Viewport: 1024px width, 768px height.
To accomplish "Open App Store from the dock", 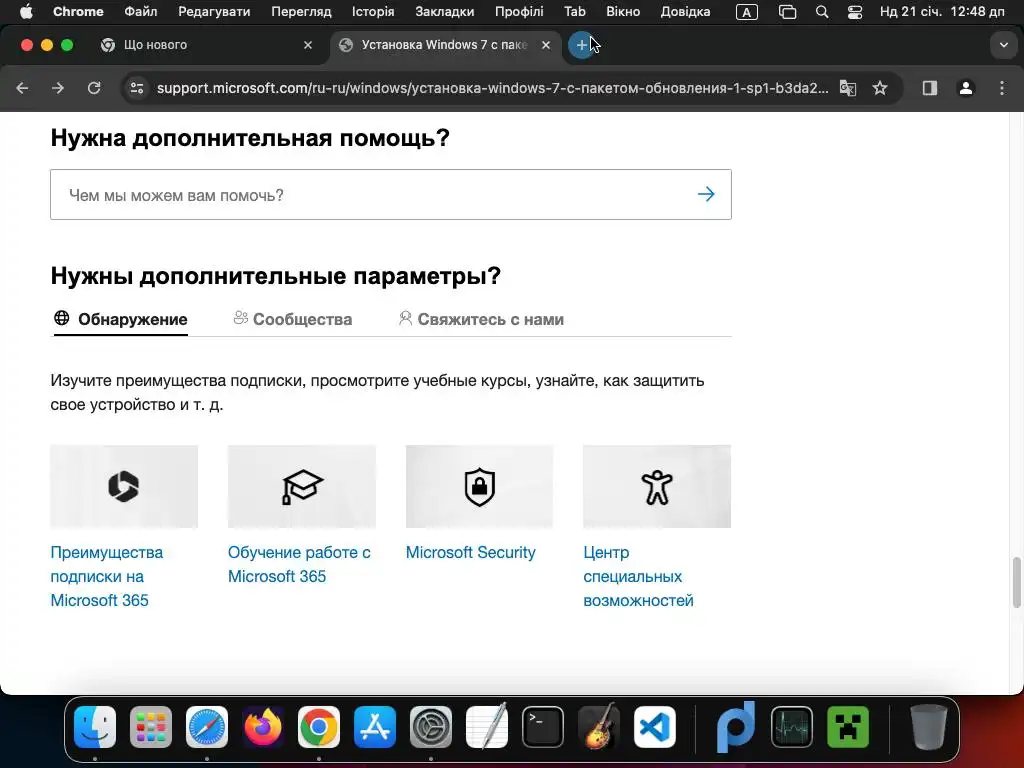I will click(375, 727).
